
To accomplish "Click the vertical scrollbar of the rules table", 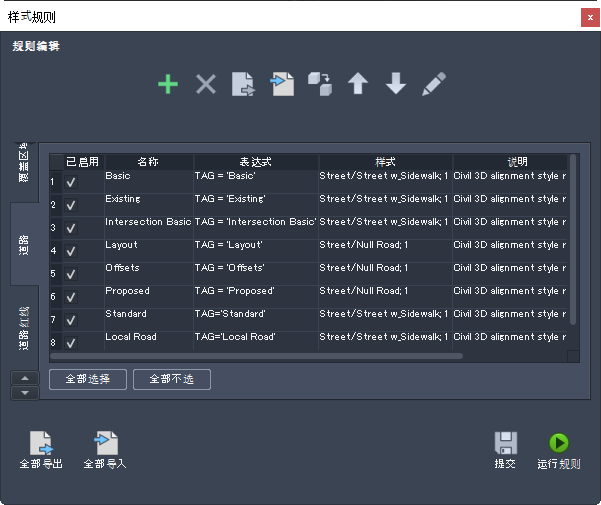I will tap(573, 239).
